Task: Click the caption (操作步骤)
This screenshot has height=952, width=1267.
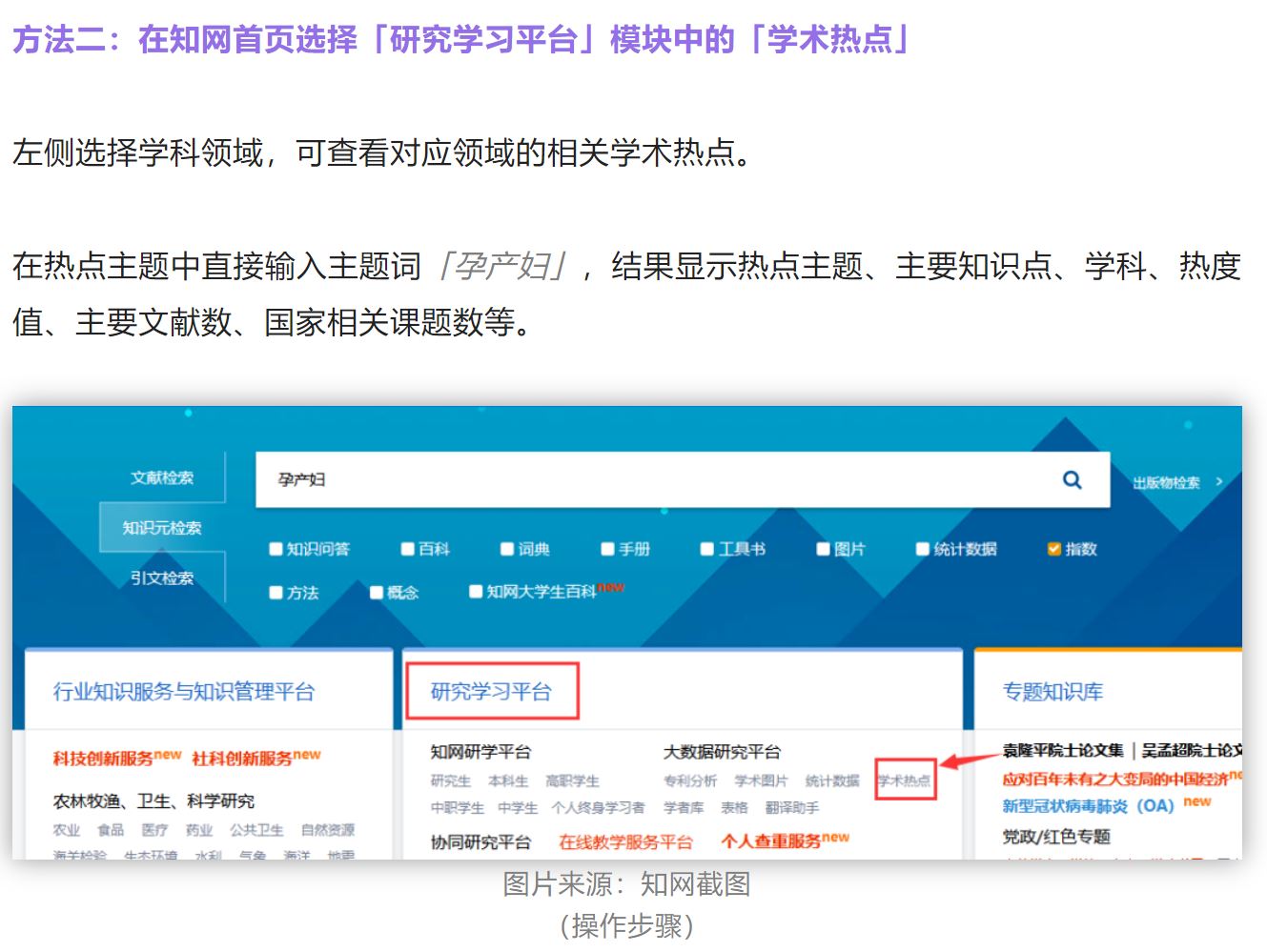Action: tap(626, 925)
